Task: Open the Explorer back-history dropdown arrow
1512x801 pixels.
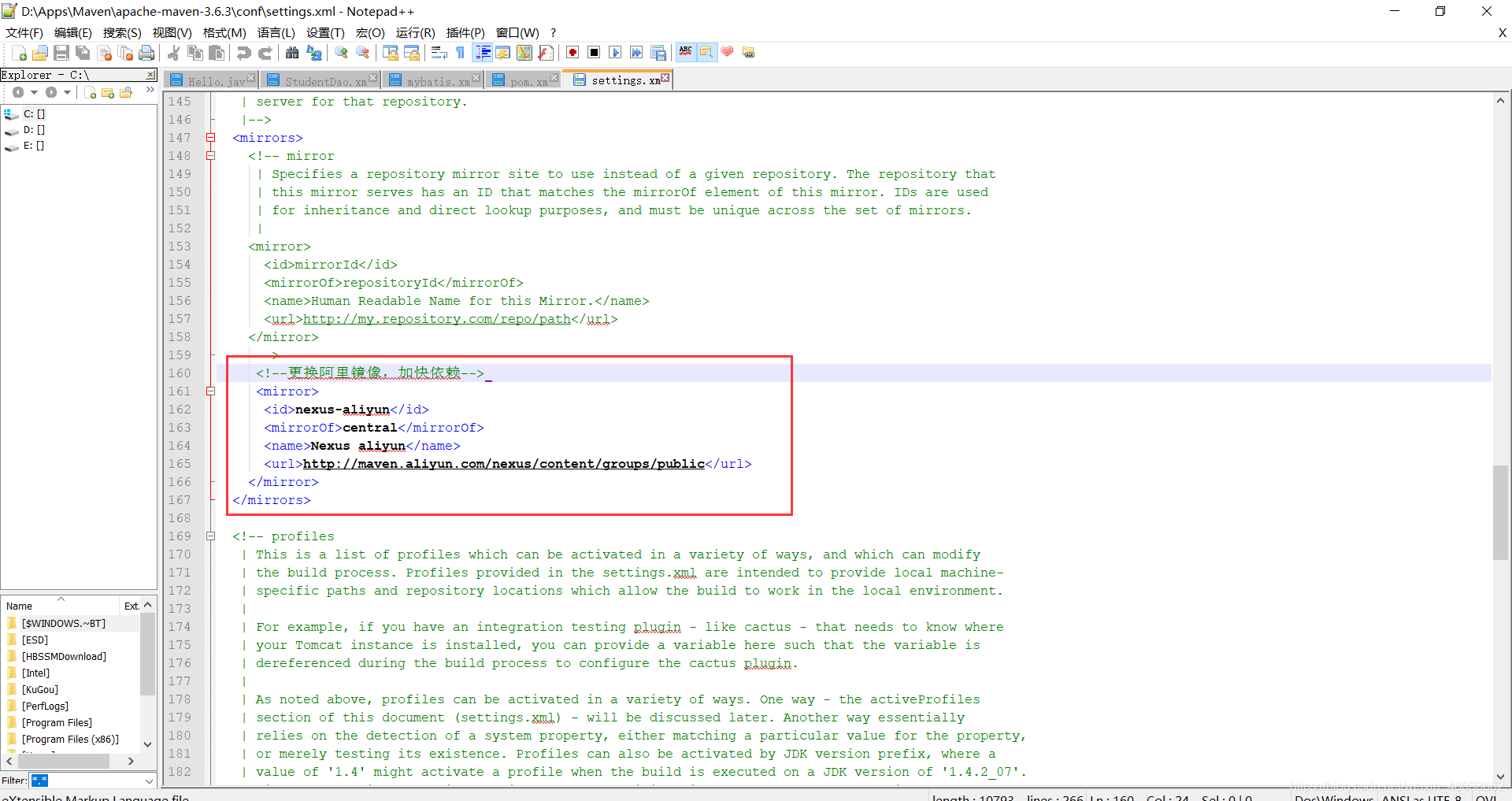Action: [x=34, y=93]
